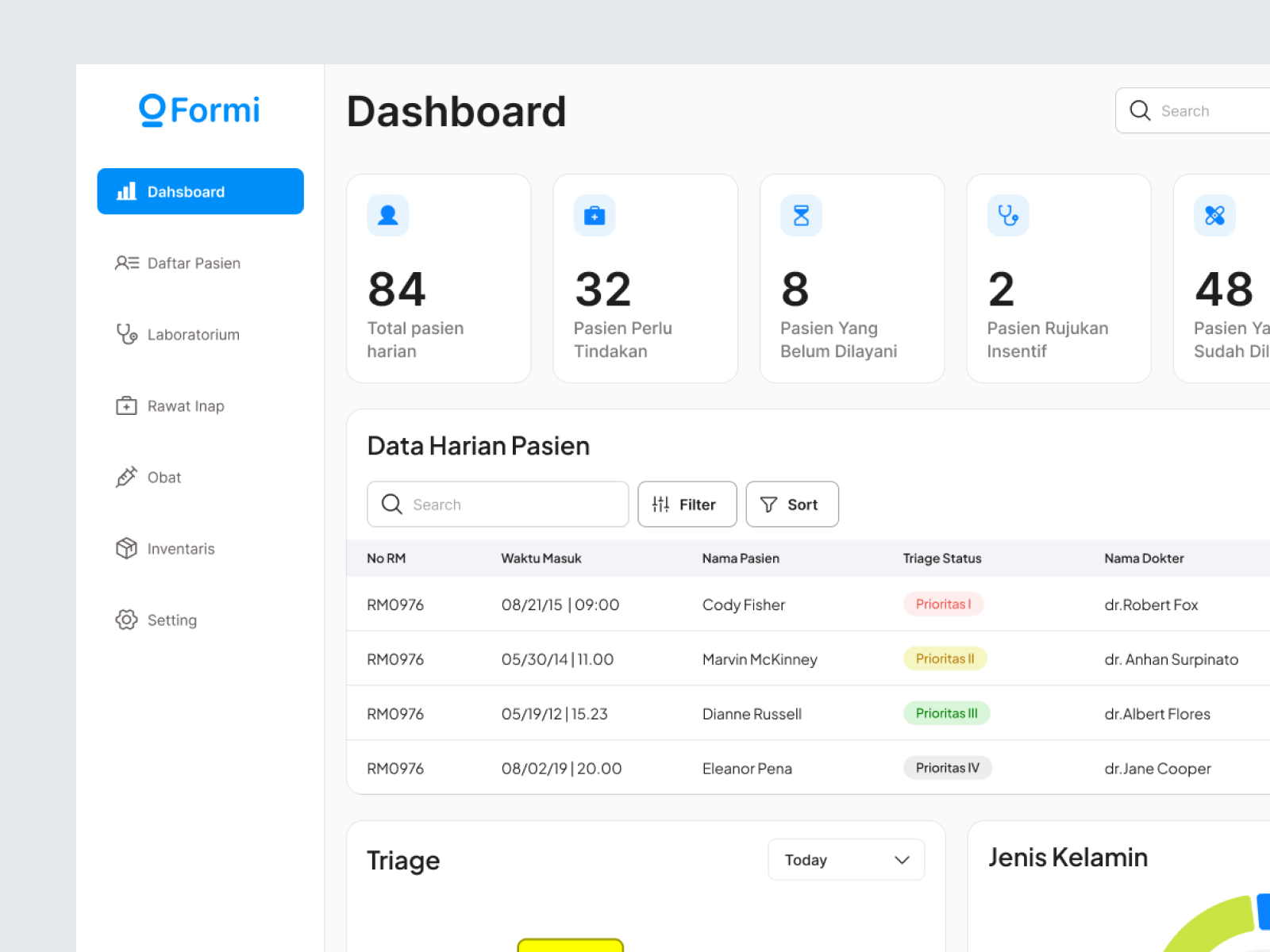This screenshot has width=1270, height=952.
Task: Click bandage icon on the rightmost stat card
Action: (1214, 215)
